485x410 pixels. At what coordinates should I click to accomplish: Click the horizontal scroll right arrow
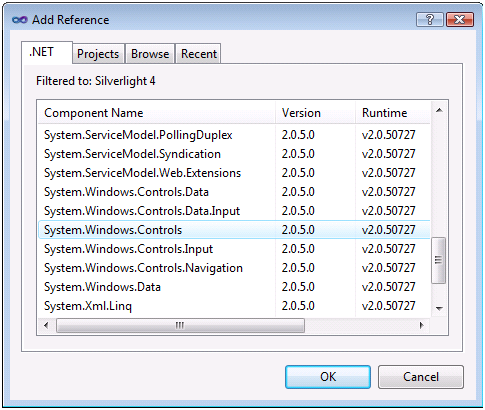click(x=422, y=325)
